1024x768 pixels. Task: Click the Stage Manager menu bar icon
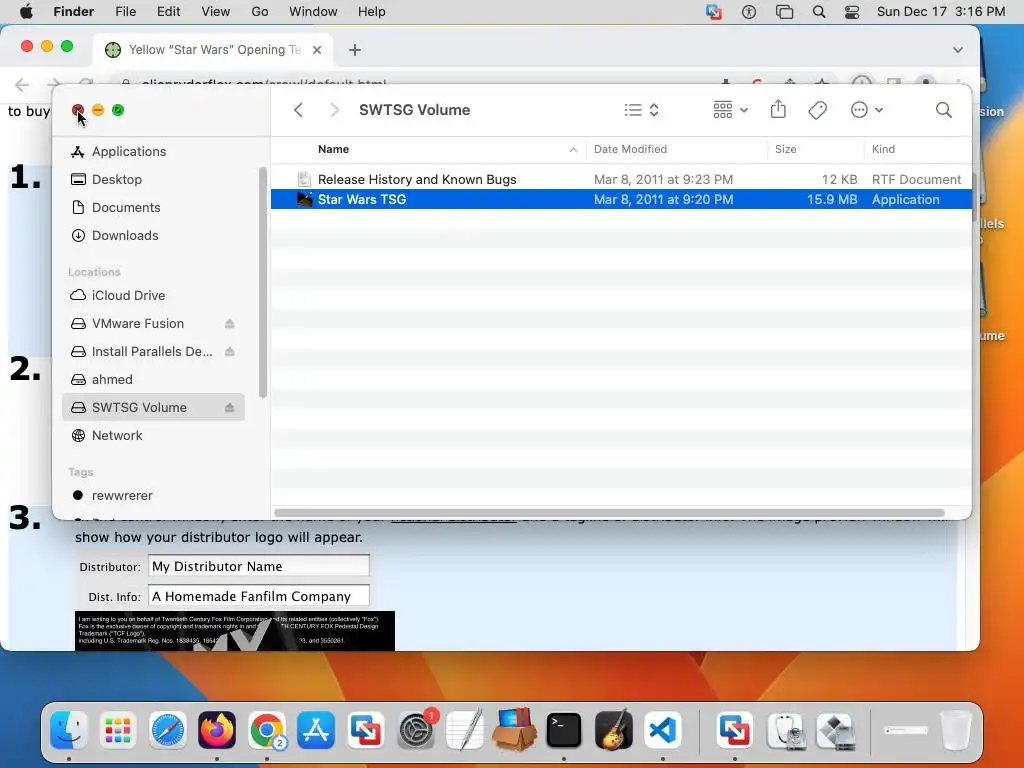tap(784, 12)
